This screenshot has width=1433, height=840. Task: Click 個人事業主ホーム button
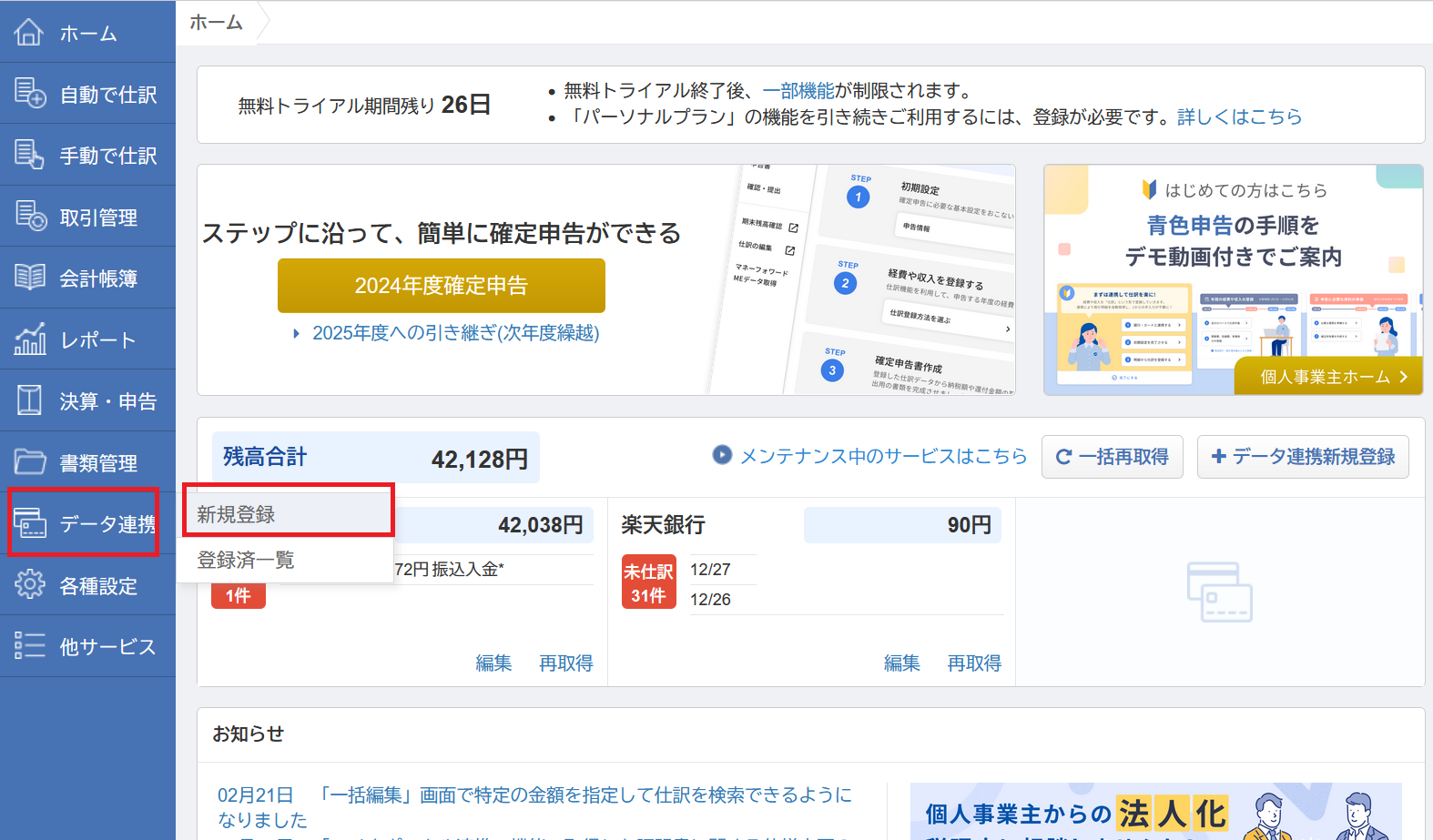(x=1328, y=376)
